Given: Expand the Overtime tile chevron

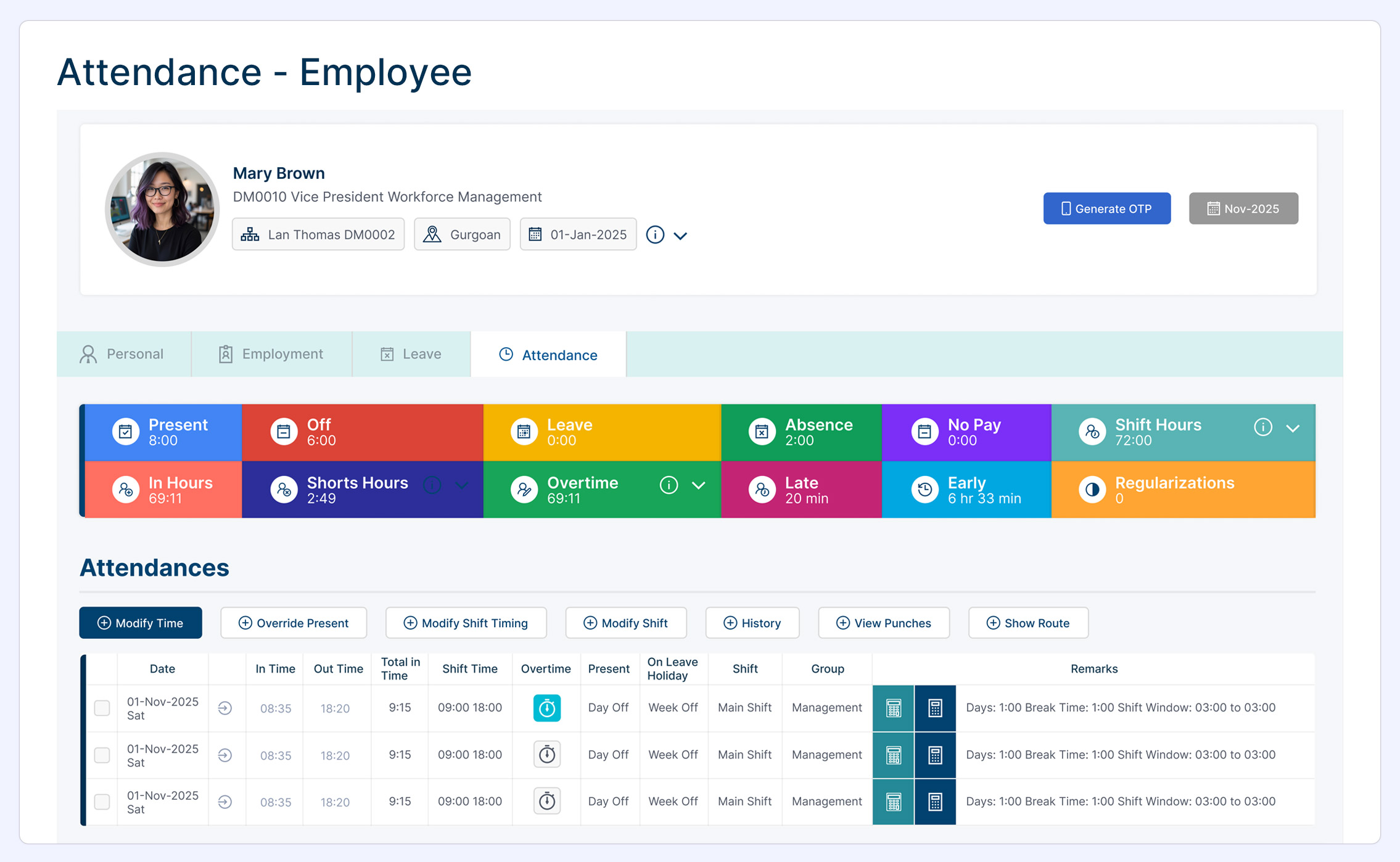Looking at the screenshot, I should [698, 486].
